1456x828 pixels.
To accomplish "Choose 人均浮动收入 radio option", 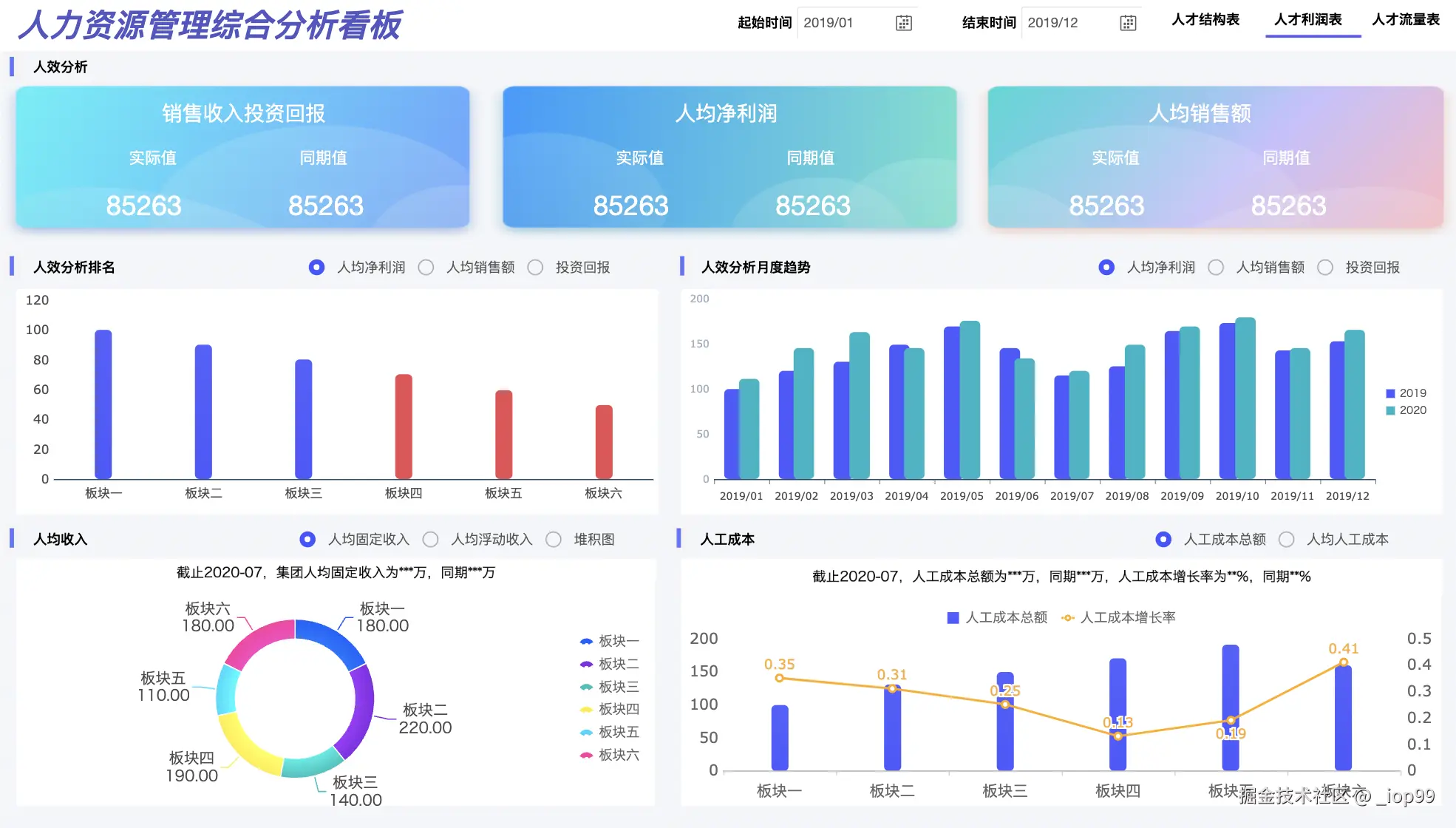I will coord(431,540).
